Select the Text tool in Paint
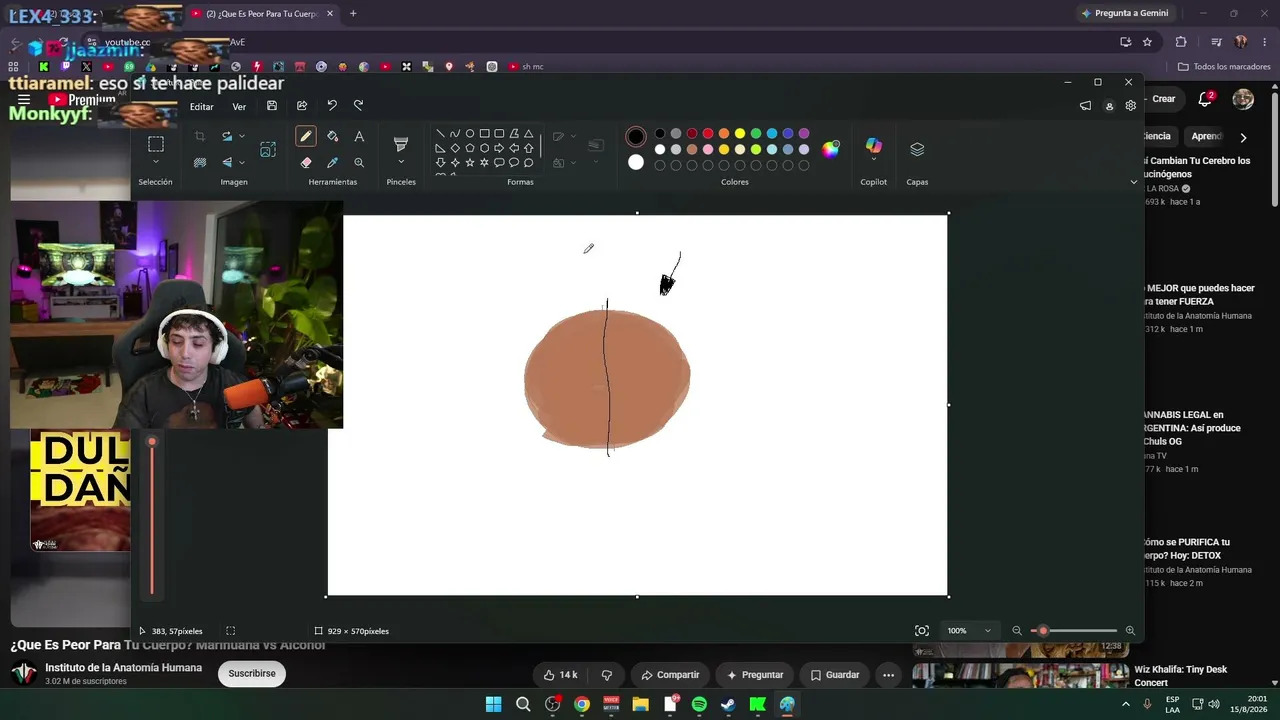 [x=359, y=136]
